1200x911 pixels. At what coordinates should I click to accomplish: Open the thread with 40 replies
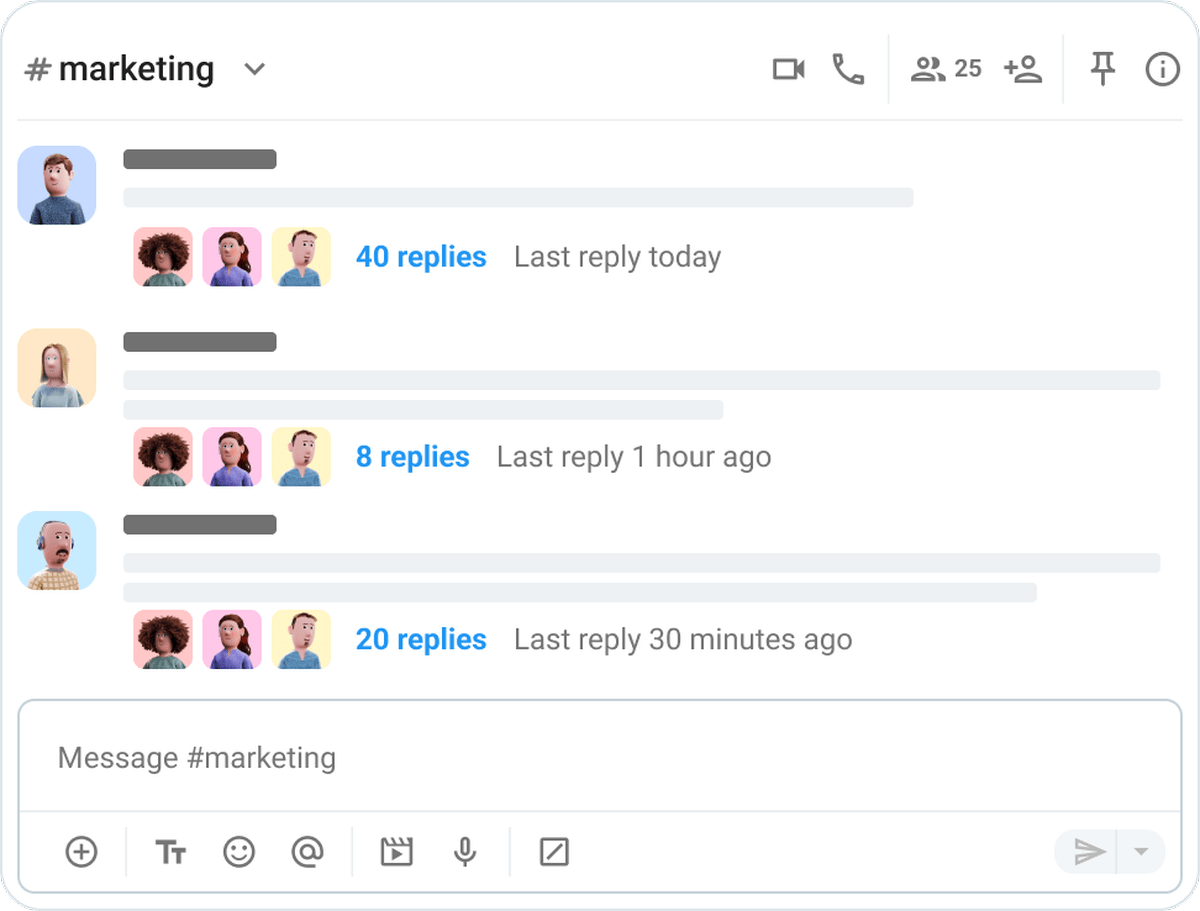[x=421, y=257]
